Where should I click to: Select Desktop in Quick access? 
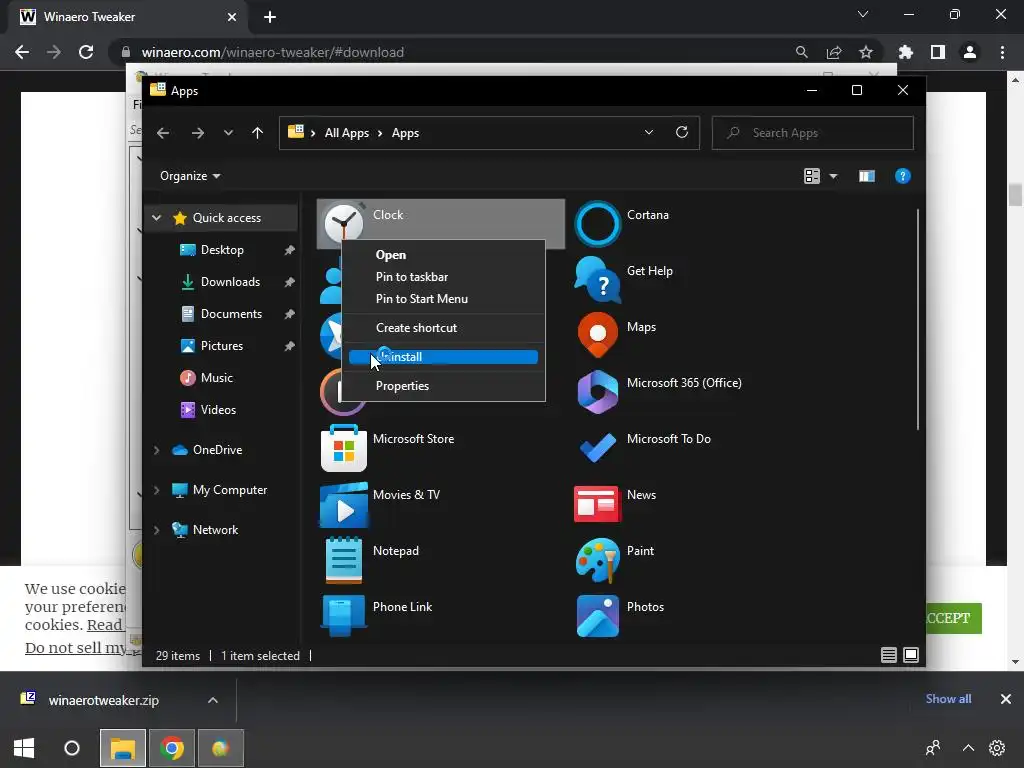coord(222,249)
